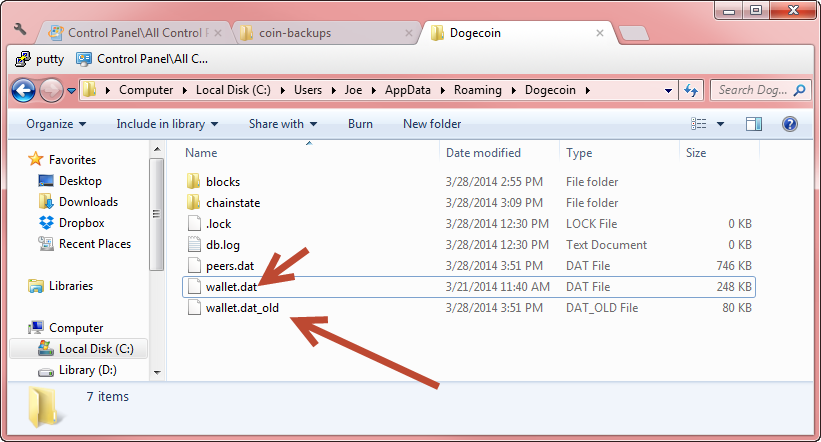This screenshot has height=442, width=821.
Task: Expand the arrow after Computer in breadcrumb
Action: 184,91
